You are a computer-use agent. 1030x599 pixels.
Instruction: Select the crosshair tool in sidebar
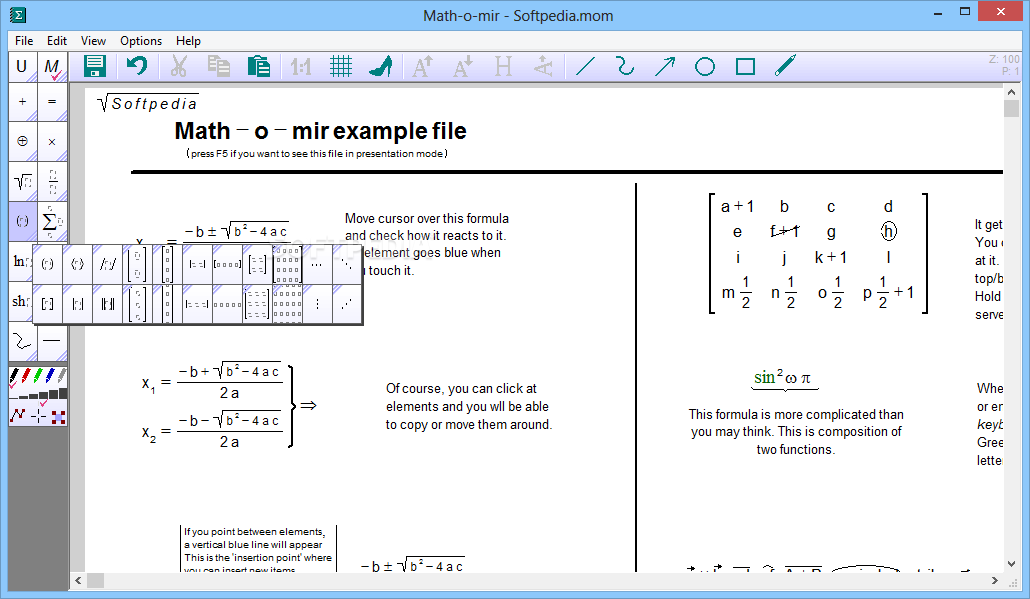[39, 415]
